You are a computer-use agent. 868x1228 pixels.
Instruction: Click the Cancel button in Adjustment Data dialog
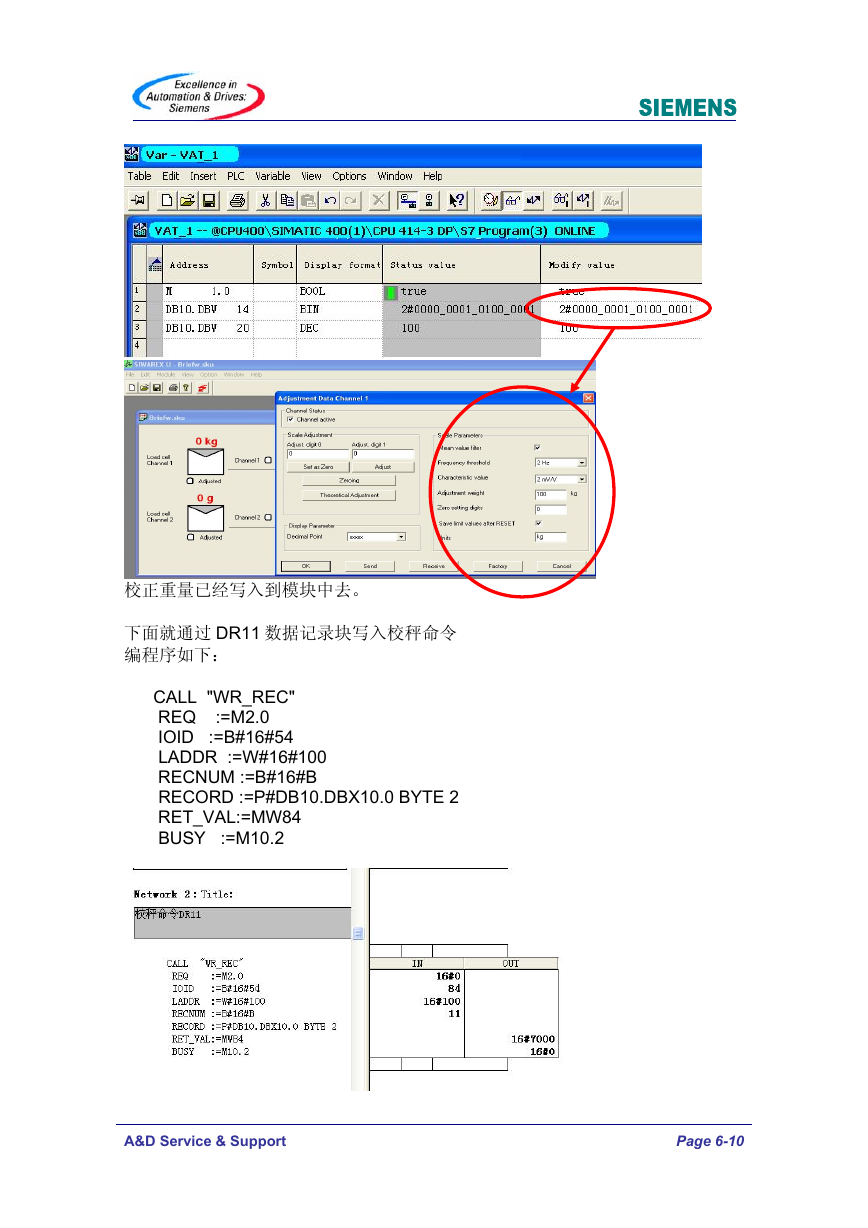[x=561, y=566]
